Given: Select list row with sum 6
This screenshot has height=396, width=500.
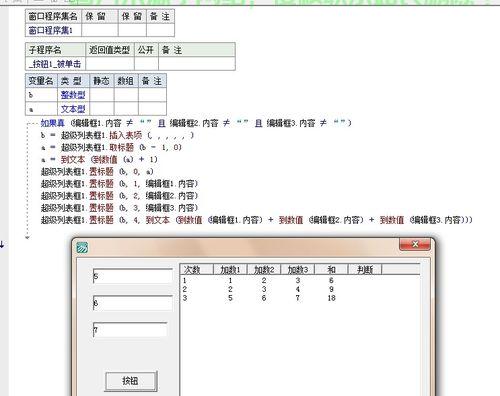Looking at the screenshot, I should (x=300, y=280).
